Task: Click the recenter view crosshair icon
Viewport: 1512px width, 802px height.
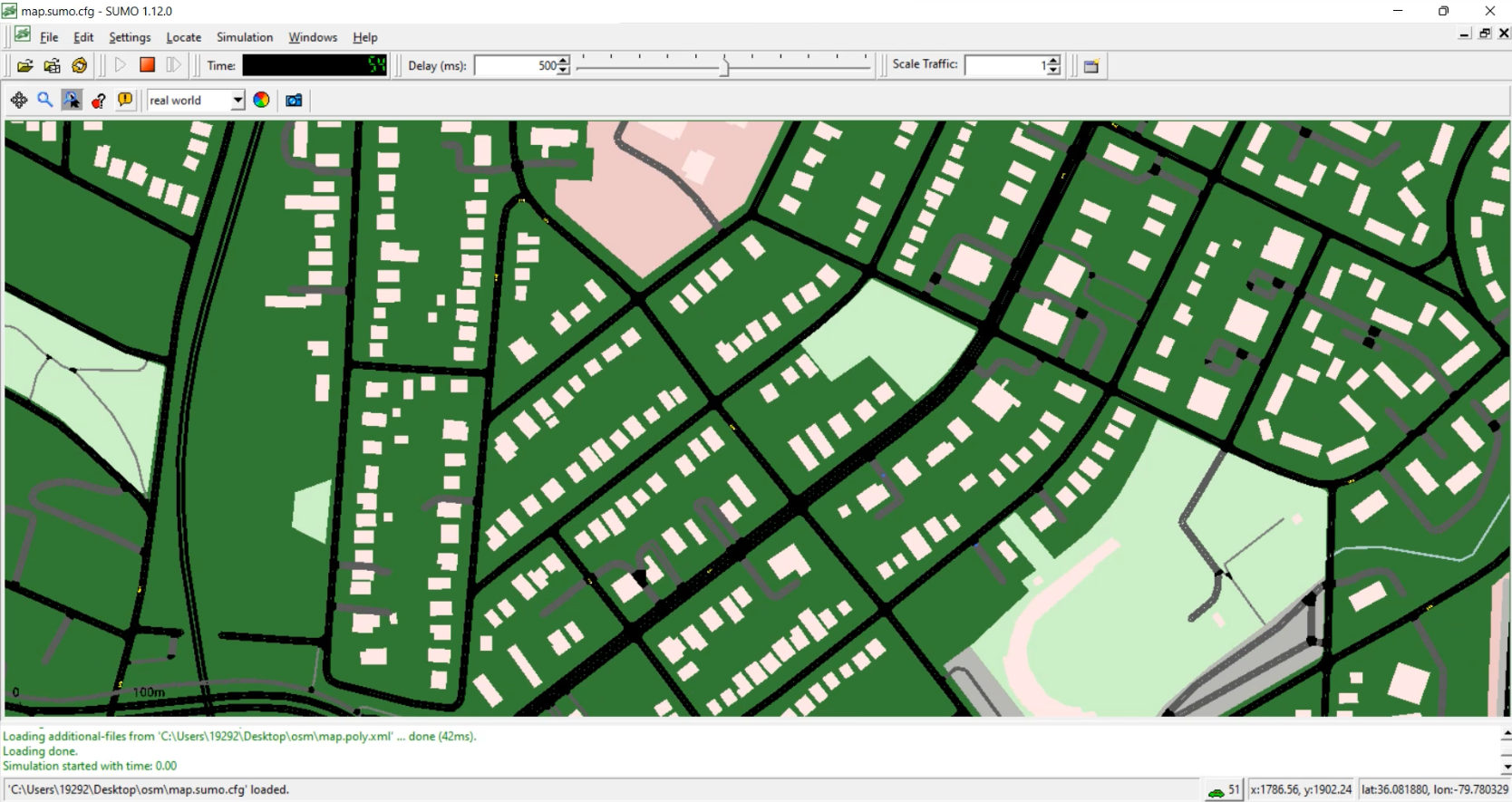Action: (19, 100)
